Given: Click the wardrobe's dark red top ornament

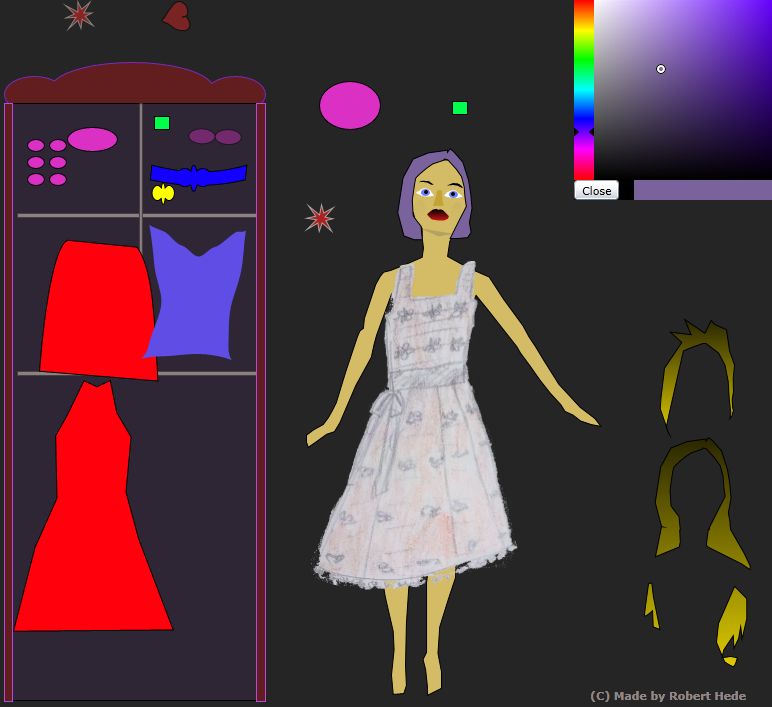Looking at the screenshot, I should click(x=135, y=83).
